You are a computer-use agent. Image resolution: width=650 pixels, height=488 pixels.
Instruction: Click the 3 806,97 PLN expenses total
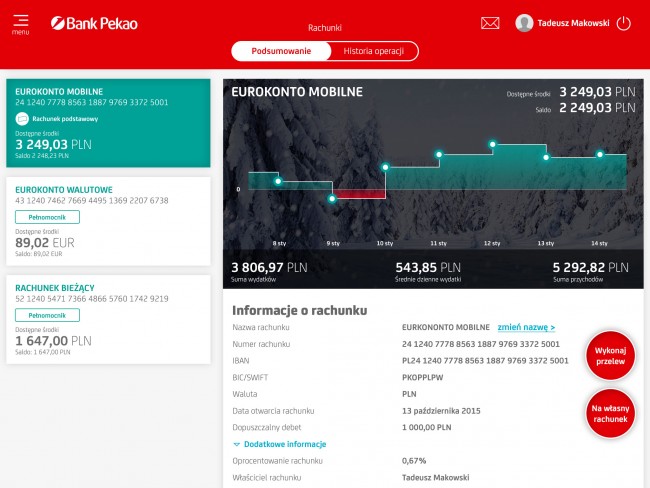(269, 267)
